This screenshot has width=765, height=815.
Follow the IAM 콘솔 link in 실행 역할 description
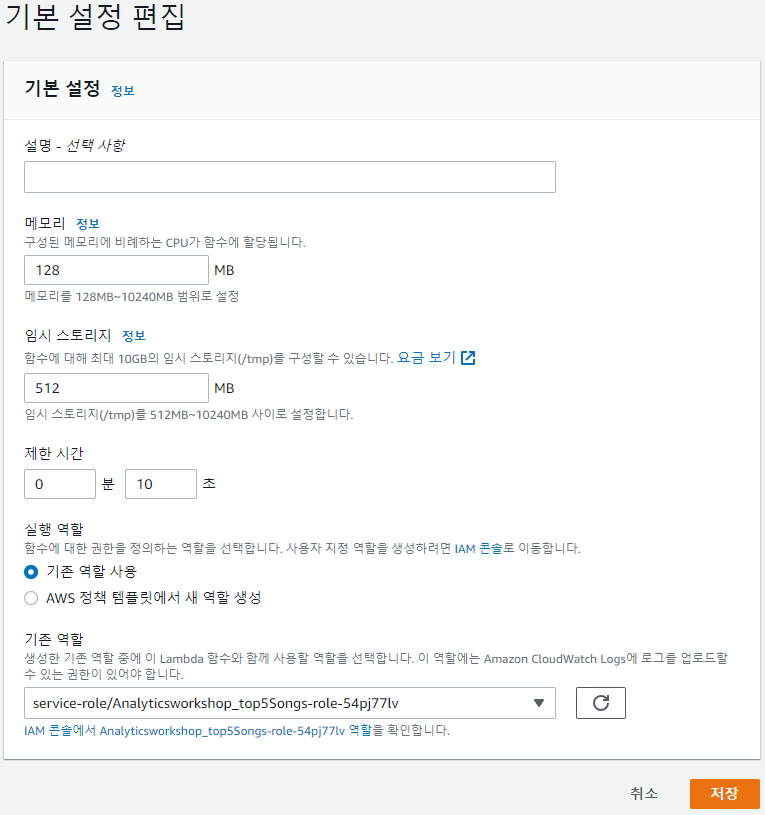coord(478,548)
